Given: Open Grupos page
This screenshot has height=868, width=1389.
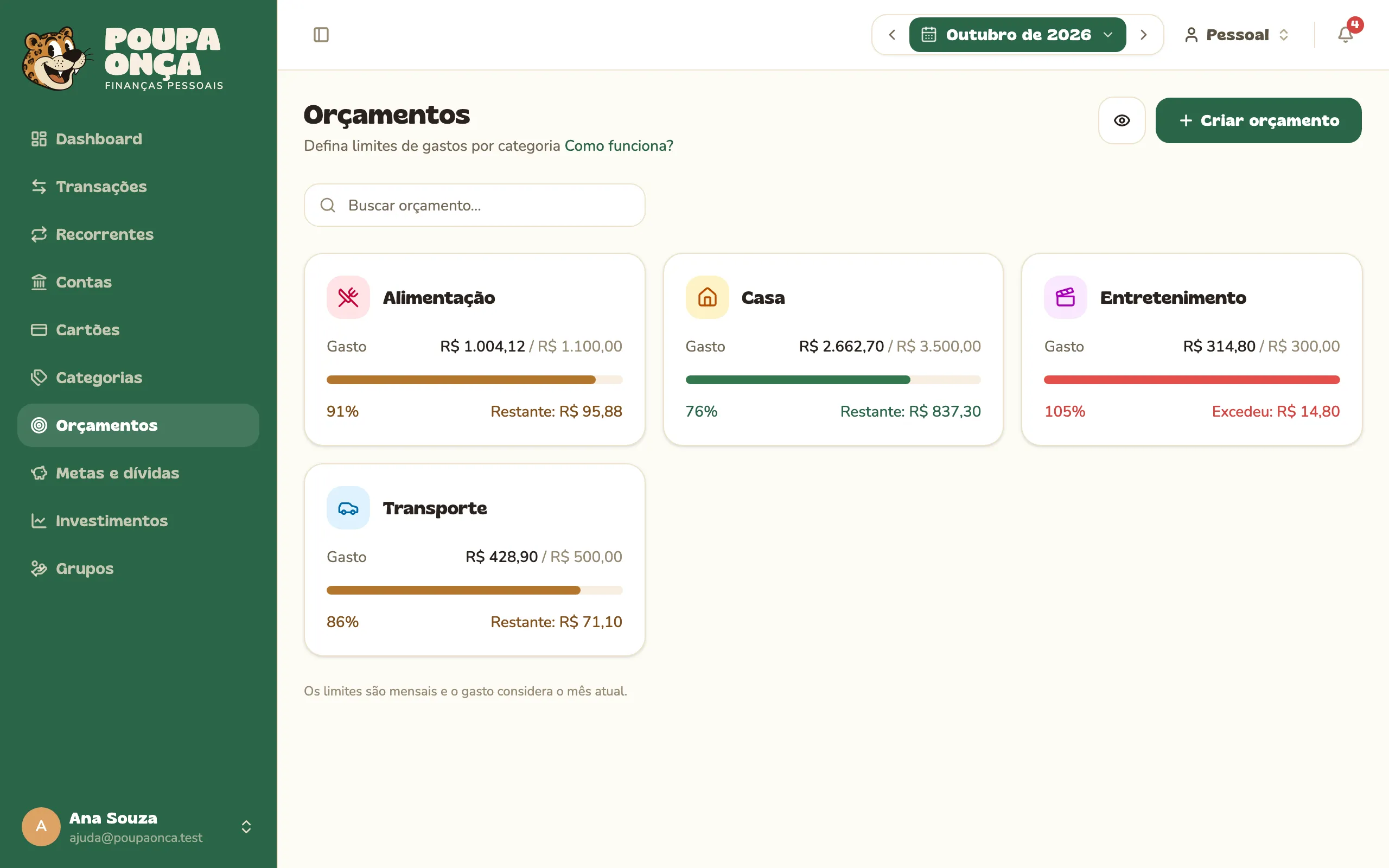Looking at the screenshot, I should click(138, 569).
